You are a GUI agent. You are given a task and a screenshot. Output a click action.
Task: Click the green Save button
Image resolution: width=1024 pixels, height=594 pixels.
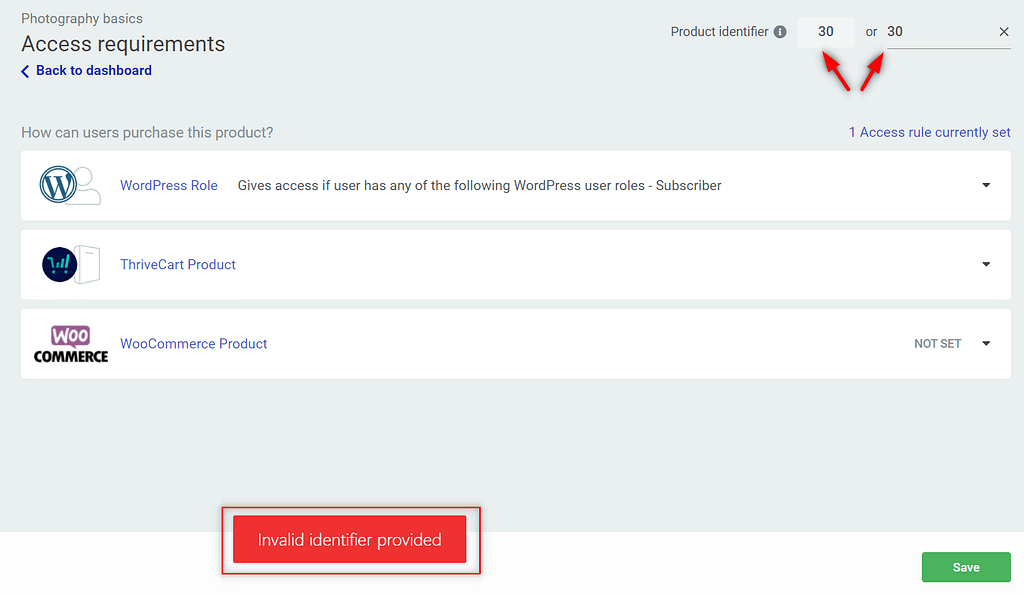(x=966, y=567)
